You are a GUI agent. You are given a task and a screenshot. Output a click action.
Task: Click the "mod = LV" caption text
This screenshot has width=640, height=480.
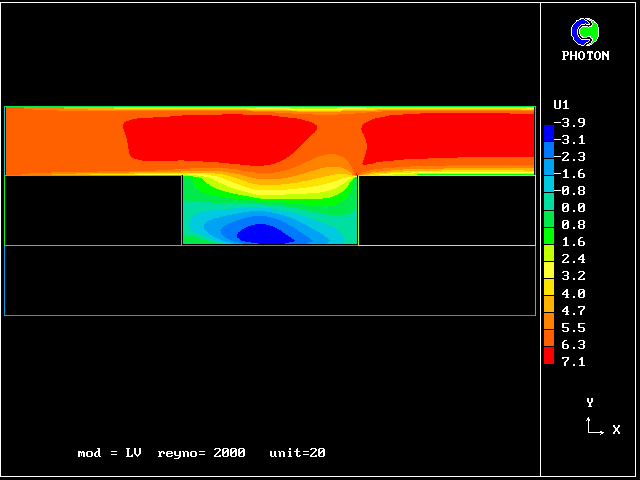click(x=109, y=453)
